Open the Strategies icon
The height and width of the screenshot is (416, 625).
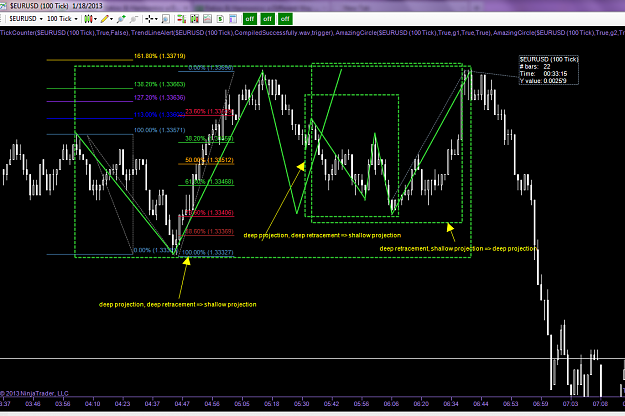coord(220,19)
